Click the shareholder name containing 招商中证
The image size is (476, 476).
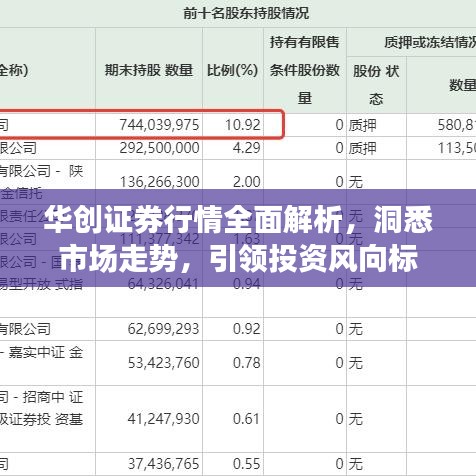(x=41, y=408)
